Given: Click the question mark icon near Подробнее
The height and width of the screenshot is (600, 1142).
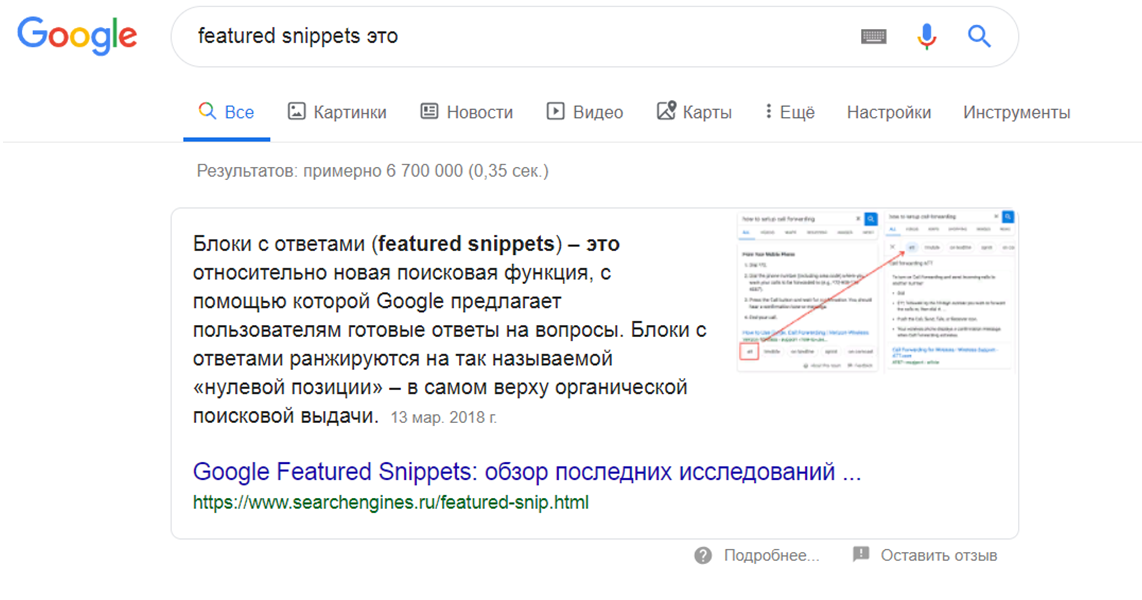Looking at the screenshot, I should (x=704, y=554).
